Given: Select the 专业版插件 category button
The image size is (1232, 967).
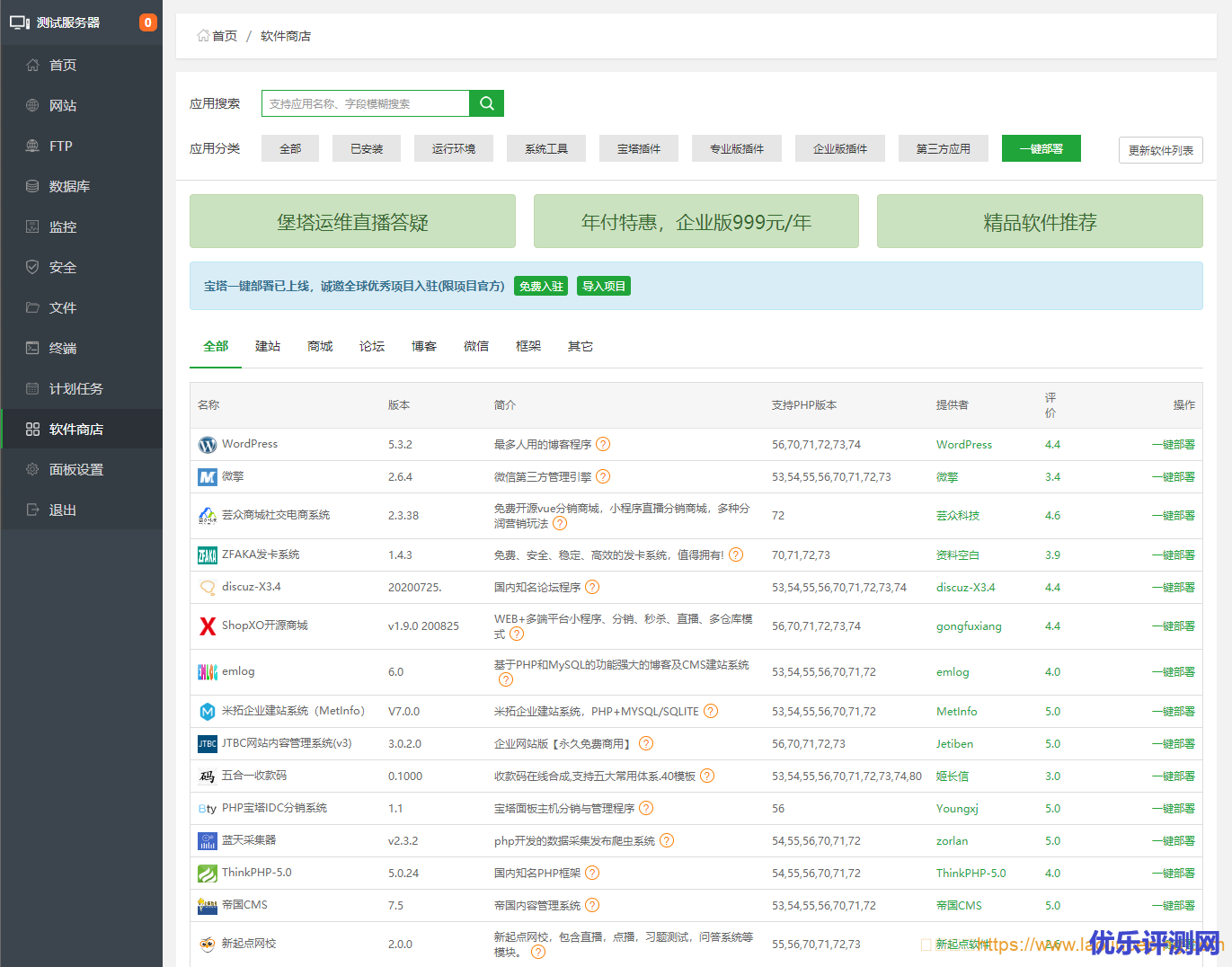Looking at the screenshot, I should (737, 148).
